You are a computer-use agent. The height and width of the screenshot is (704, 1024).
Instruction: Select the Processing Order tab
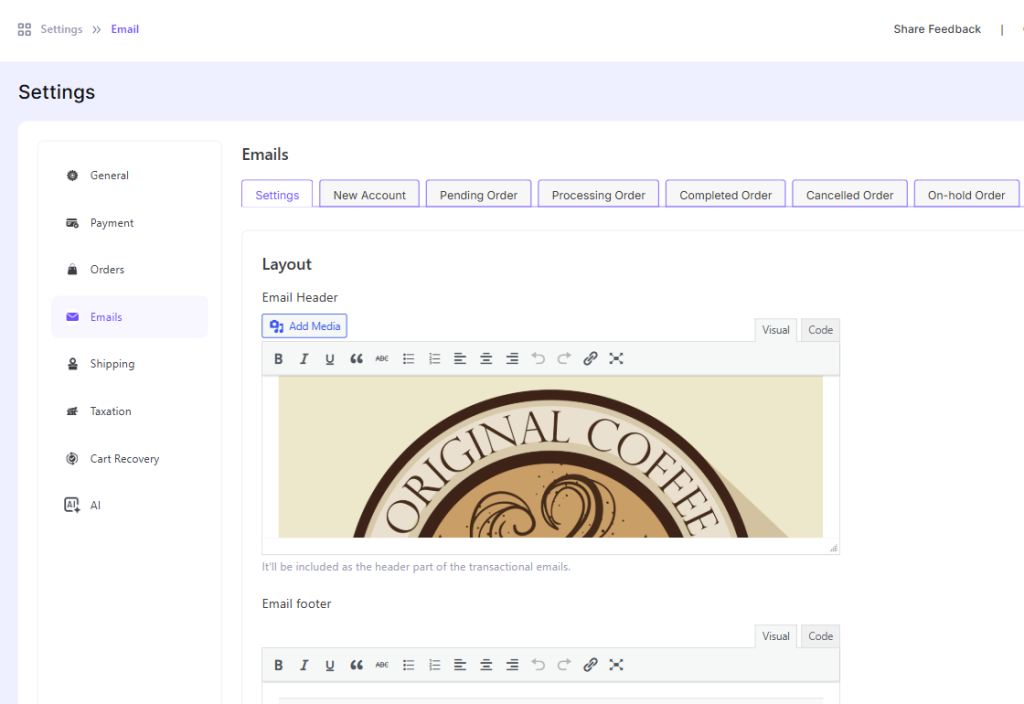tap(598, 195)
